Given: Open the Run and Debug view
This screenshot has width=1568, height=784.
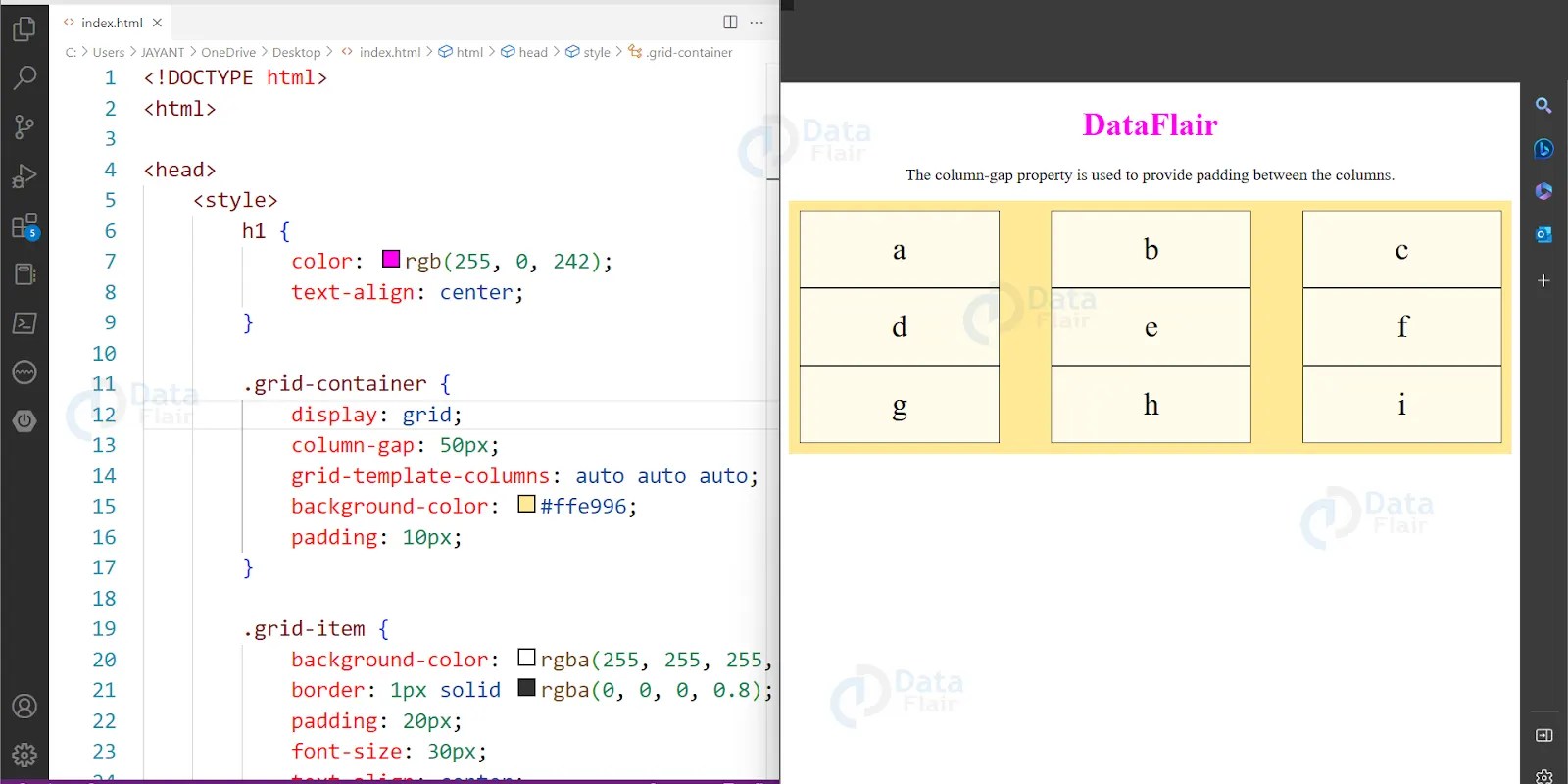Looking at the screenshot, I should (24, 175).
